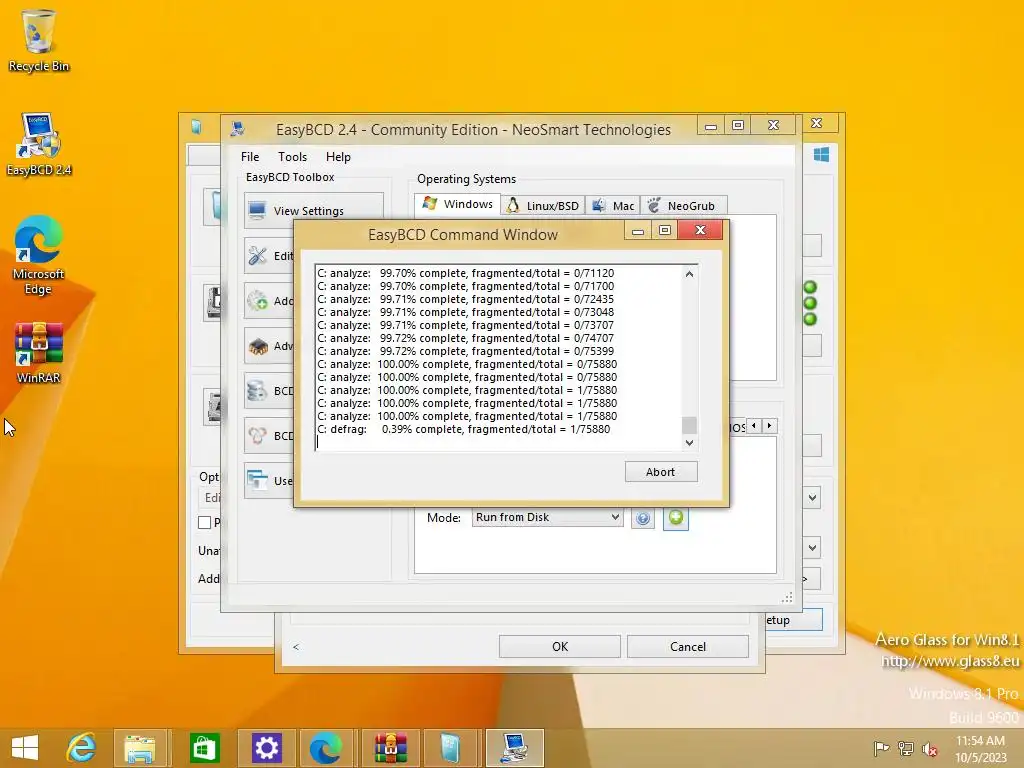Open the Recycle Bin desktop icon
This screenshot has height=768, width=1024.
[39, 40]
